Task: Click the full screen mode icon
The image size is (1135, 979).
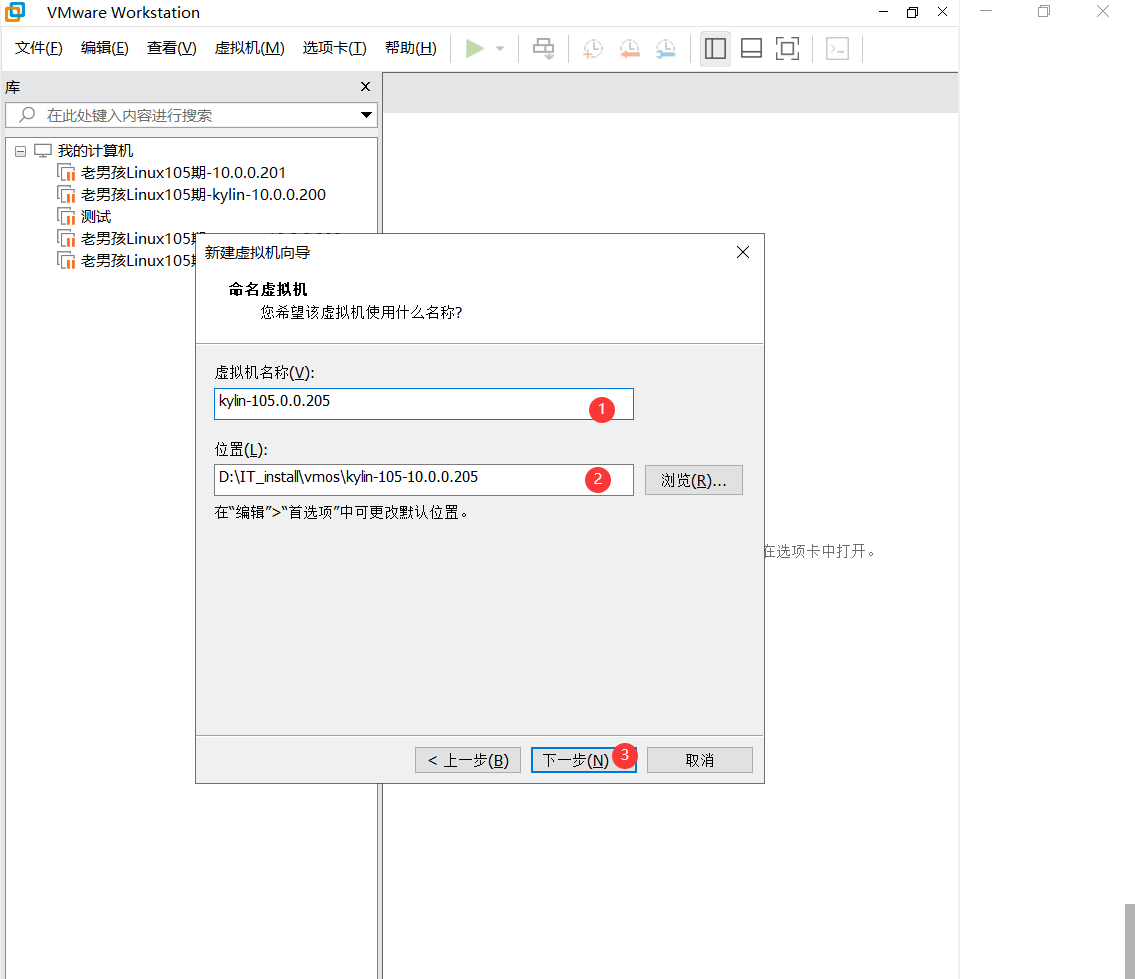Action: point(788,49)
